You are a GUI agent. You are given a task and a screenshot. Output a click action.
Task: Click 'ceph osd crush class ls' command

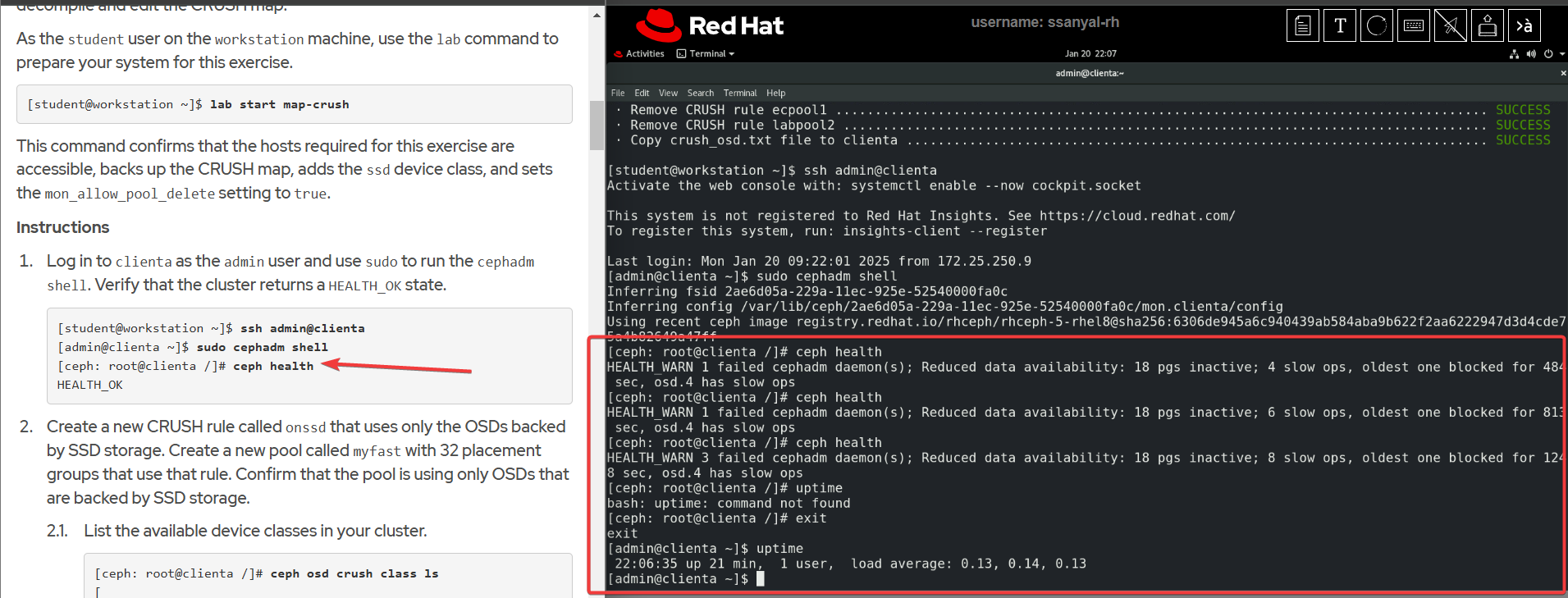[354, 573]
